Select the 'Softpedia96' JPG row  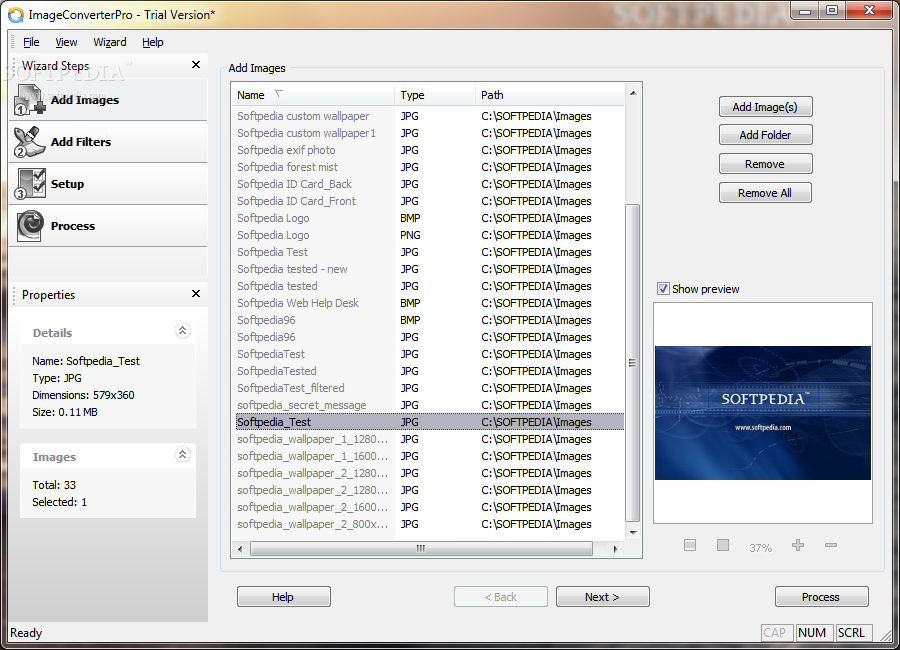coord(428,337)
